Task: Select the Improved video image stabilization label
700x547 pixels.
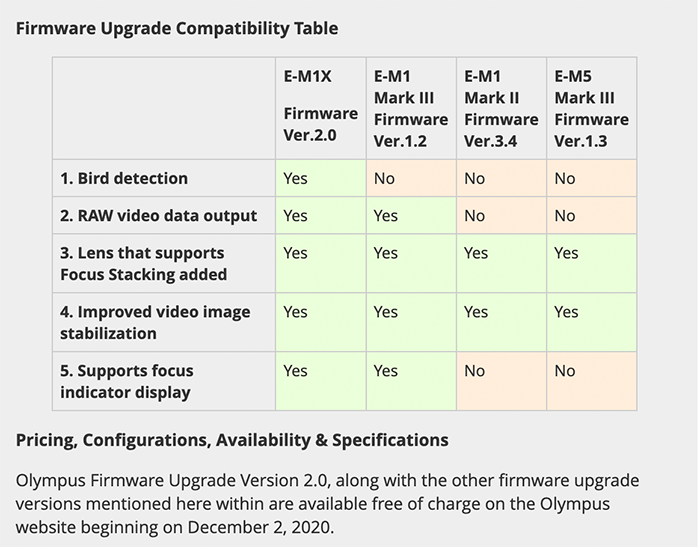Action: click(155, 322)
